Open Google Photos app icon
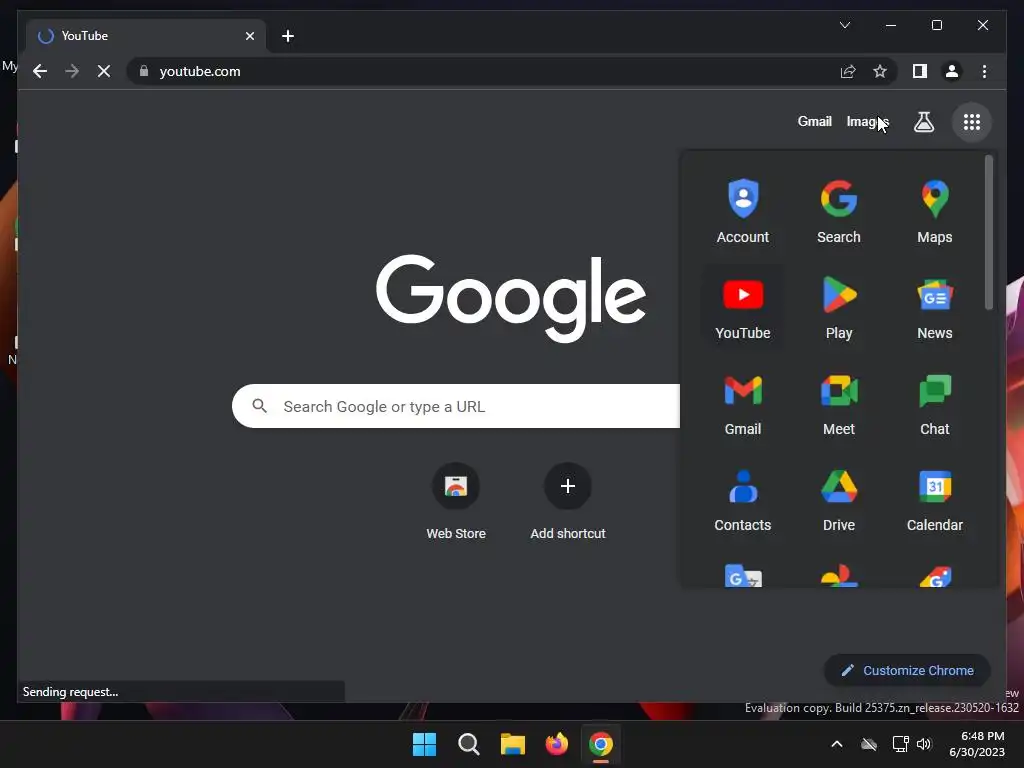This screenshot has width=1024, height=768. pyautogui.click(x=839, y=575)
